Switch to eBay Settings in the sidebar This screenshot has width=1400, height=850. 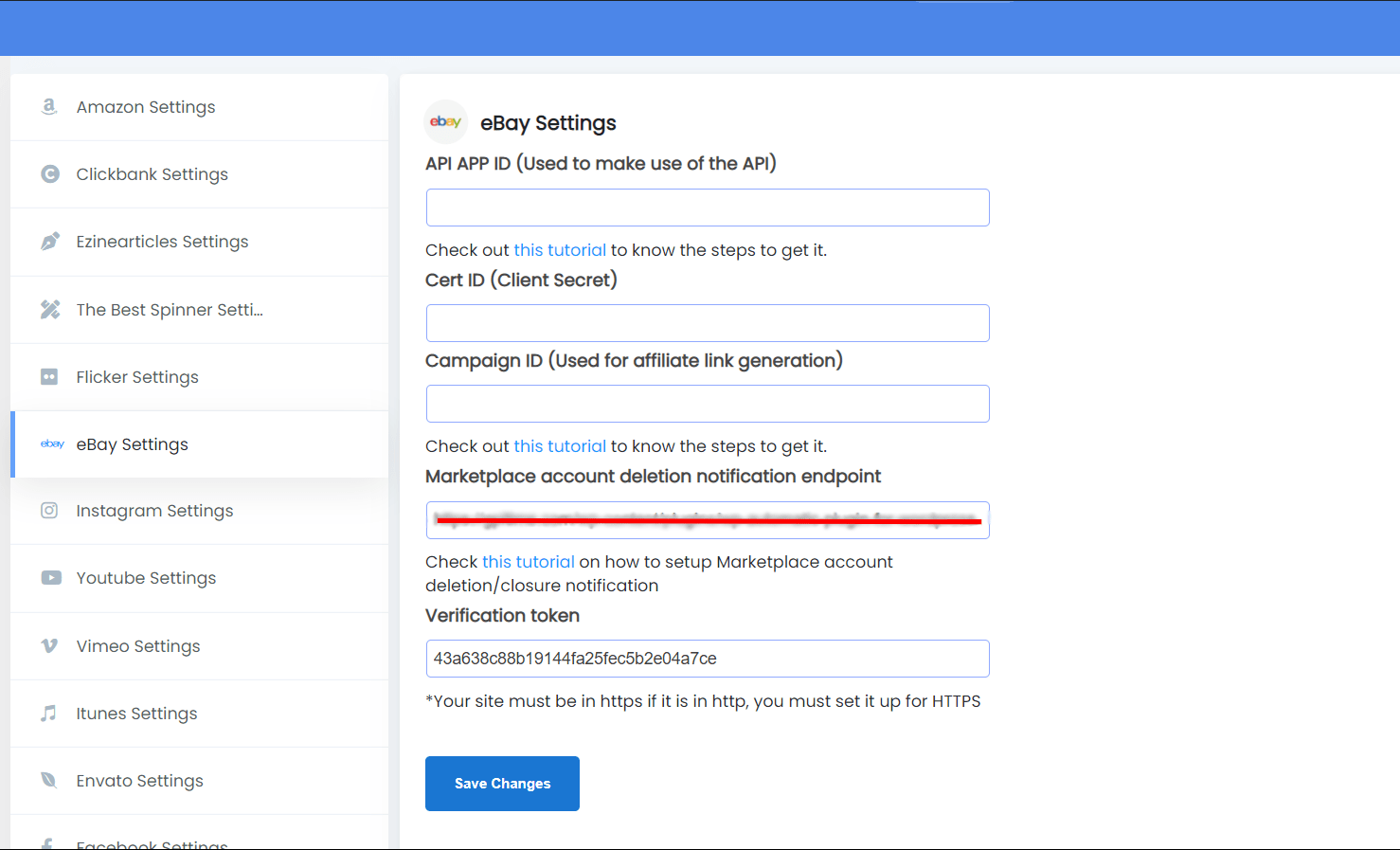pyautogui.click(x=132, y=443)
